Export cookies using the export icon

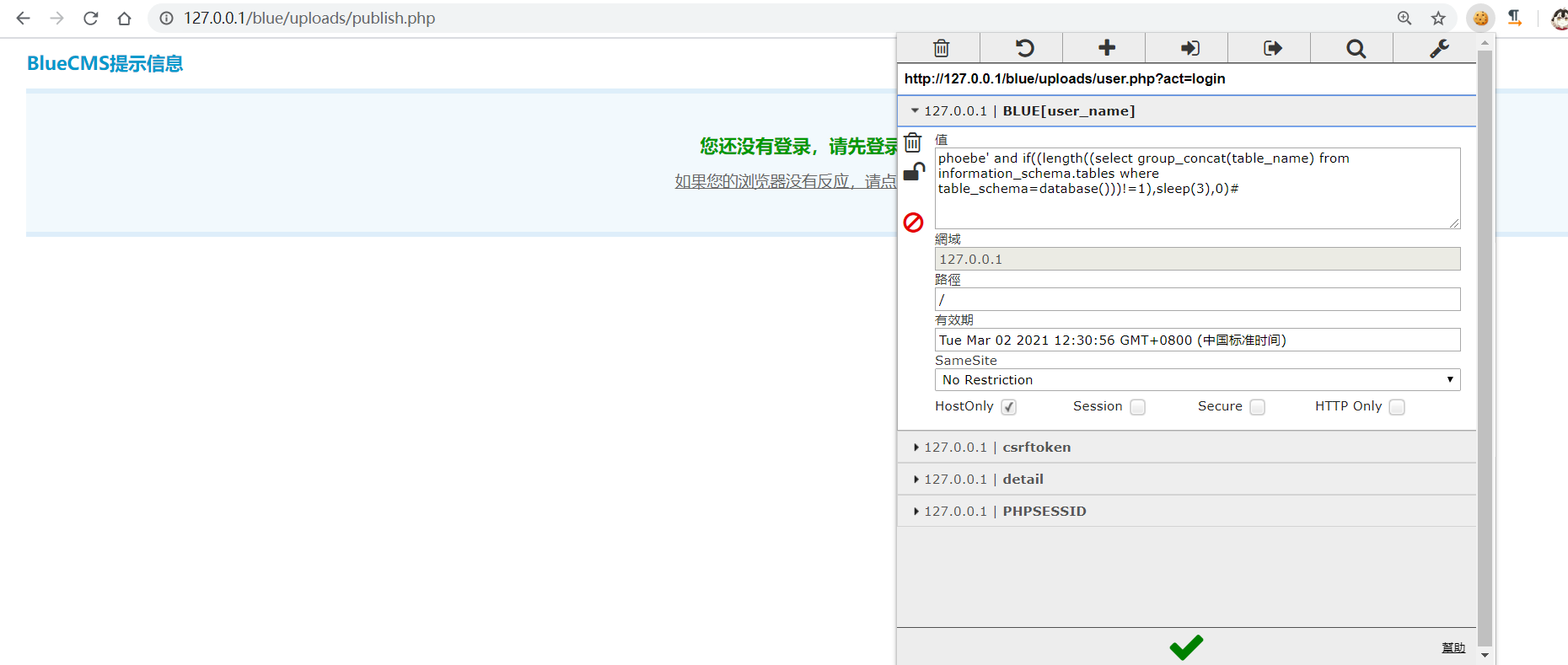point(1272,48)
